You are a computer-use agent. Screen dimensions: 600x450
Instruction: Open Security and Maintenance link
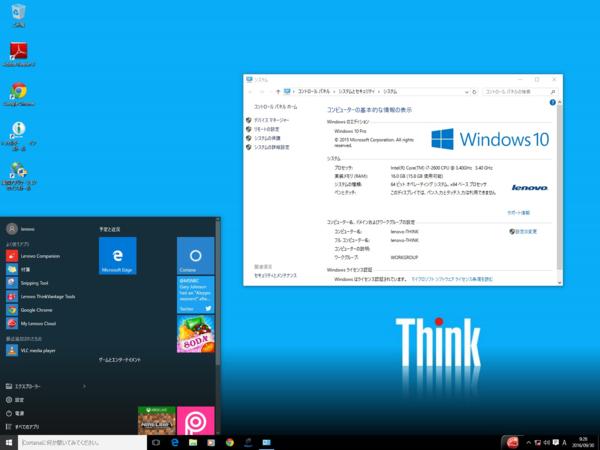pyautogui.click(x=275, y=276)
